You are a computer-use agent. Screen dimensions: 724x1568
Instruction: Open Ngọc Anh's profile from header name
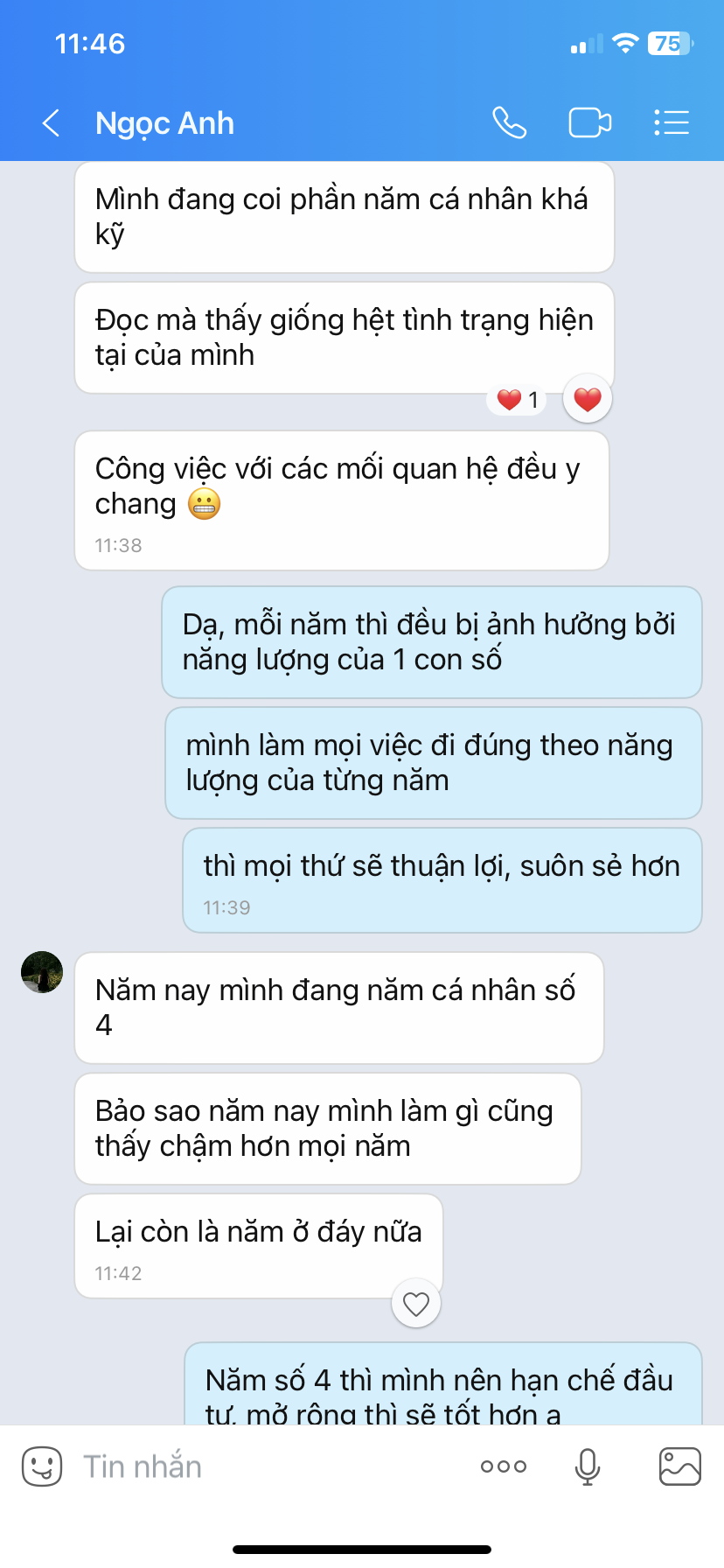click(x=164, y=123)
